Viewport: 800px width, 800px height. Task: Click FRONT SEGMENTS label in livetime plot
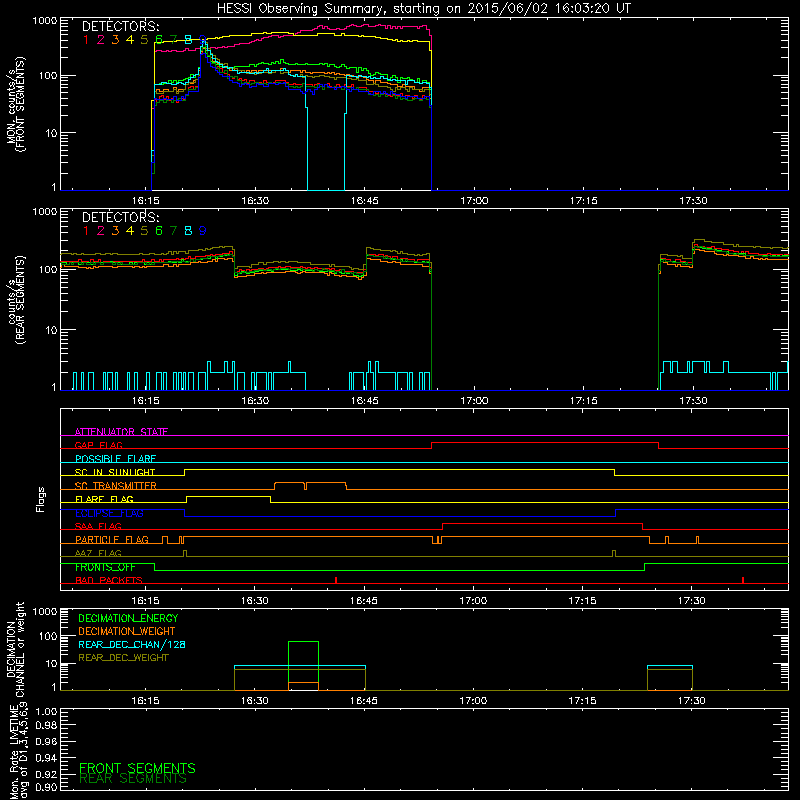click(137, 768)
